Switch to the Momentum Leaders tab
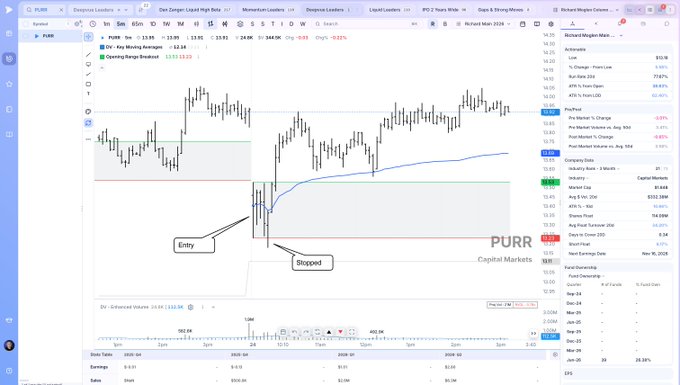 pos(268,10)
